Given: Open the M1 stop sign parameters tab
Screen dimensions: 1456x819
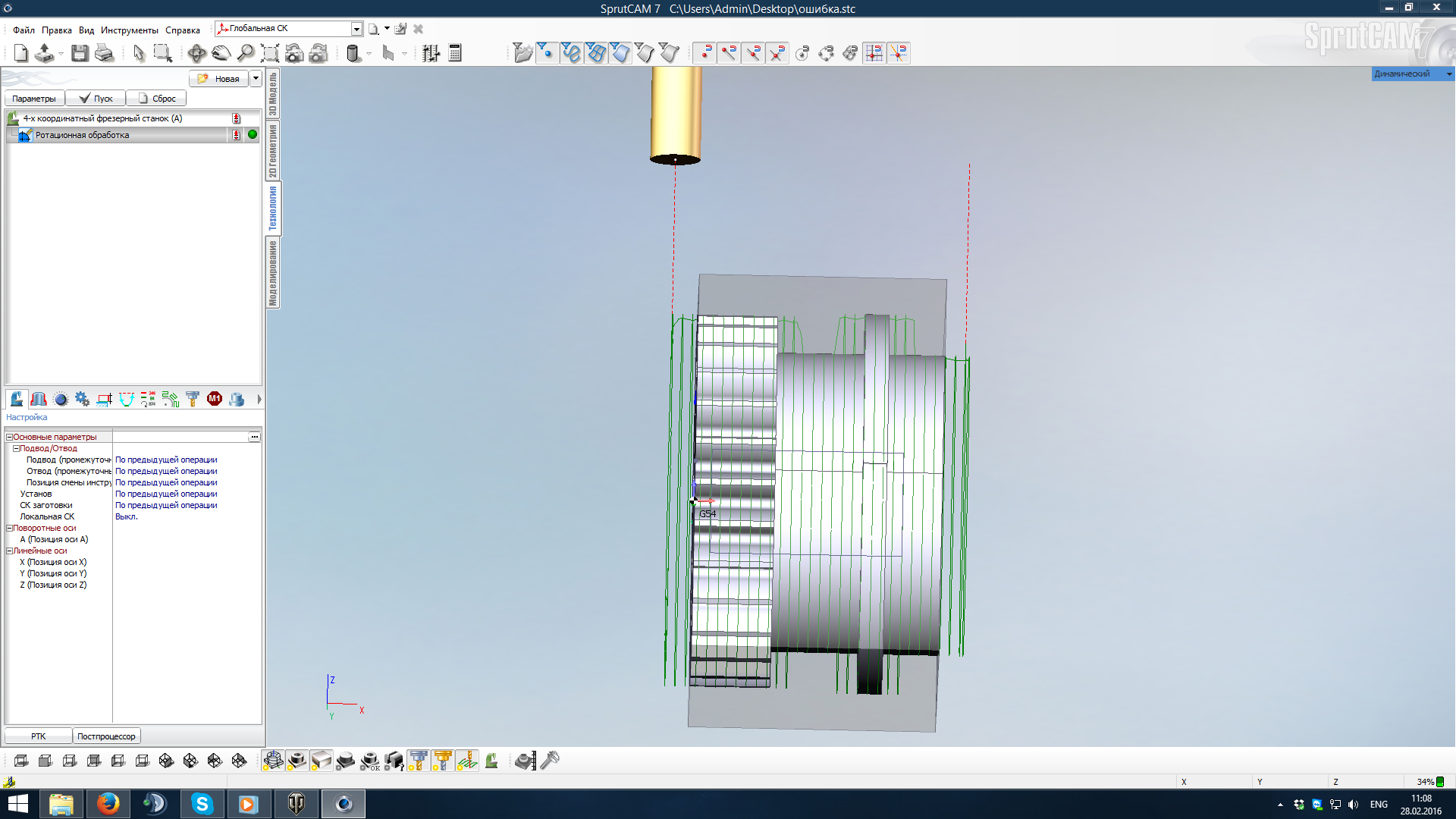Looking at the screenshot, I should [x=215, y=399].
